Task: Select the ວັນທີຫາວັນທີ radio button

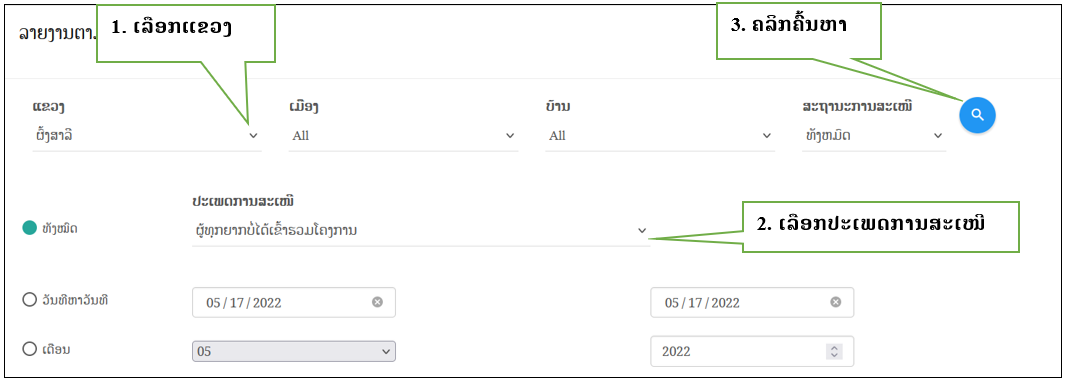Action: [x=29, y=300]
